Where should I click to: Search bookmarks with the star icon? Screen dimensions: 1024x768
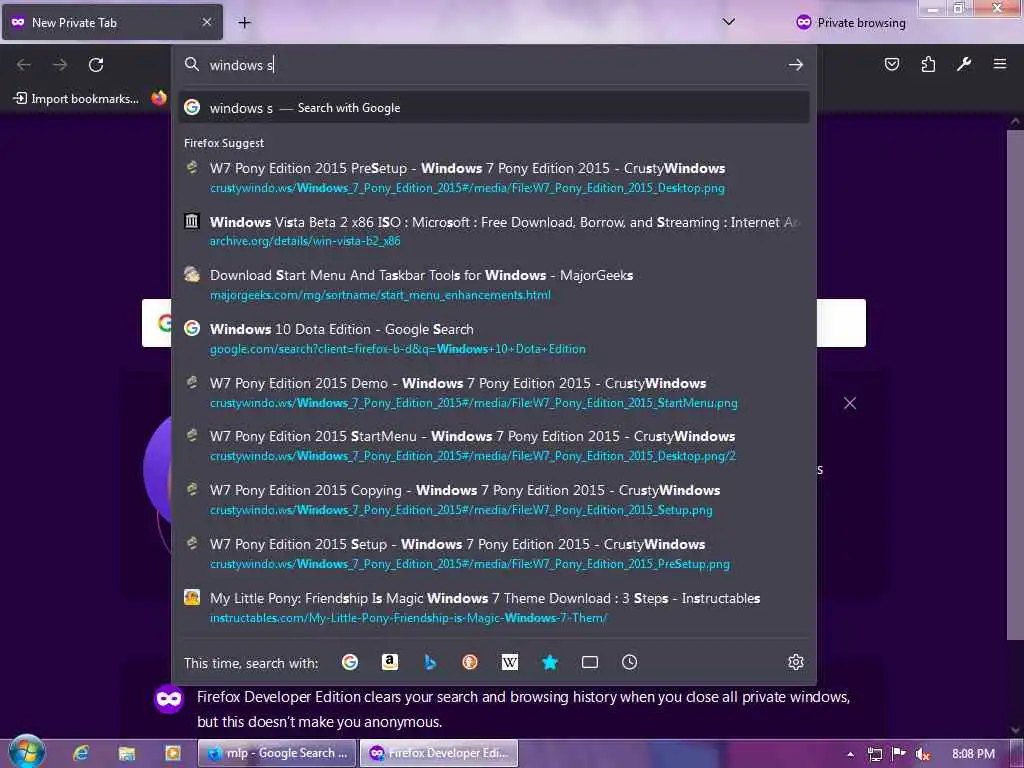tap(550, 662)
